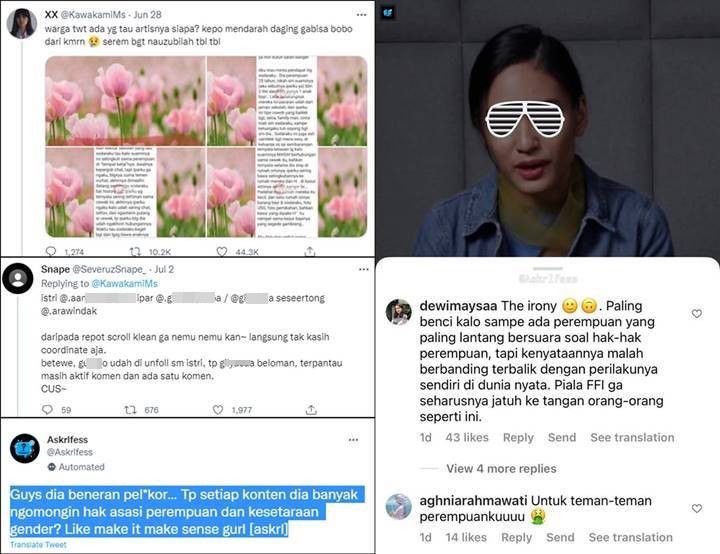Open more options on Snape's reply
720x554 pixels.
point(363,269)
